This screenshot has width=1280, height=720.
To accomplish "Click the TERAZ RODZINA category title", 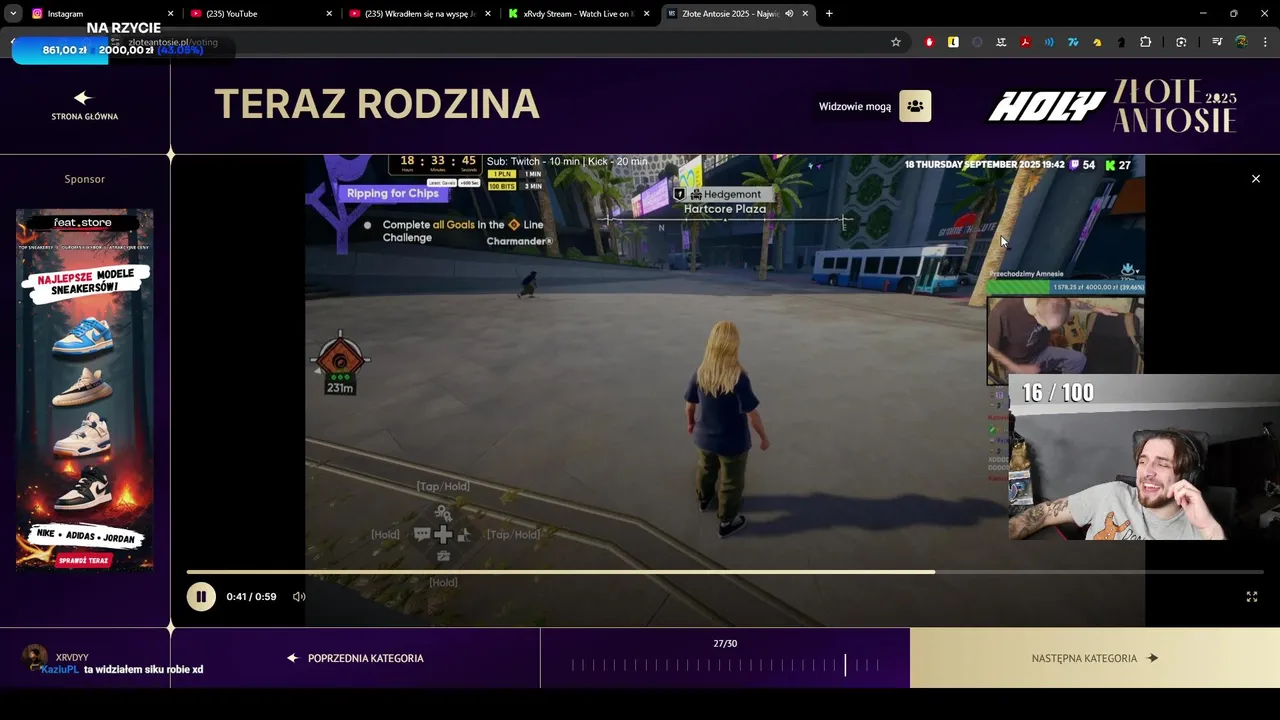I will [x=377, y=104].
